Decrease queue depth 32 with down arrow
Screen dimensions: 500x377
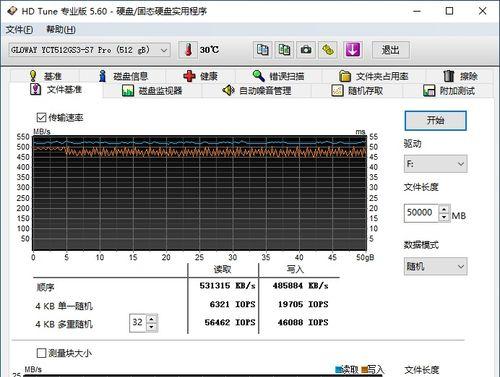tap(152, 327)
